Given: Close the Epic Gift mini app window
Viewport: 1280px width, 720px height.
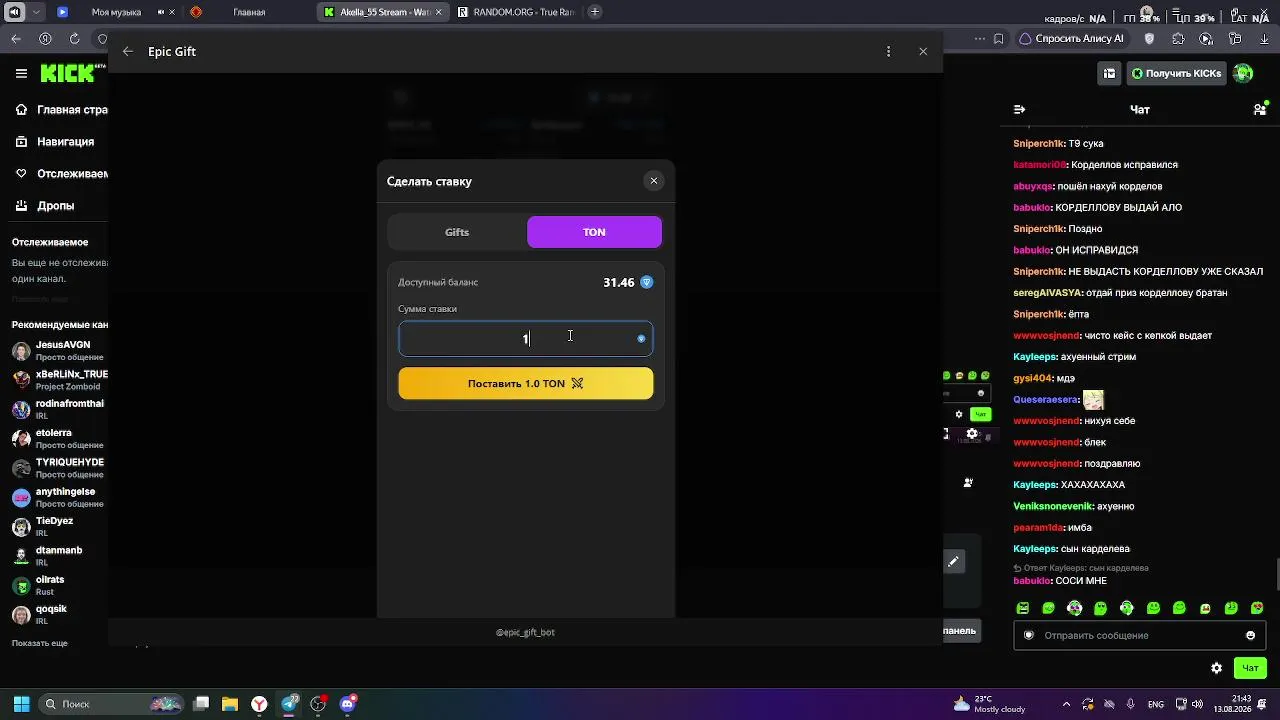Looking at the screenshot, I should pos(923,51).
